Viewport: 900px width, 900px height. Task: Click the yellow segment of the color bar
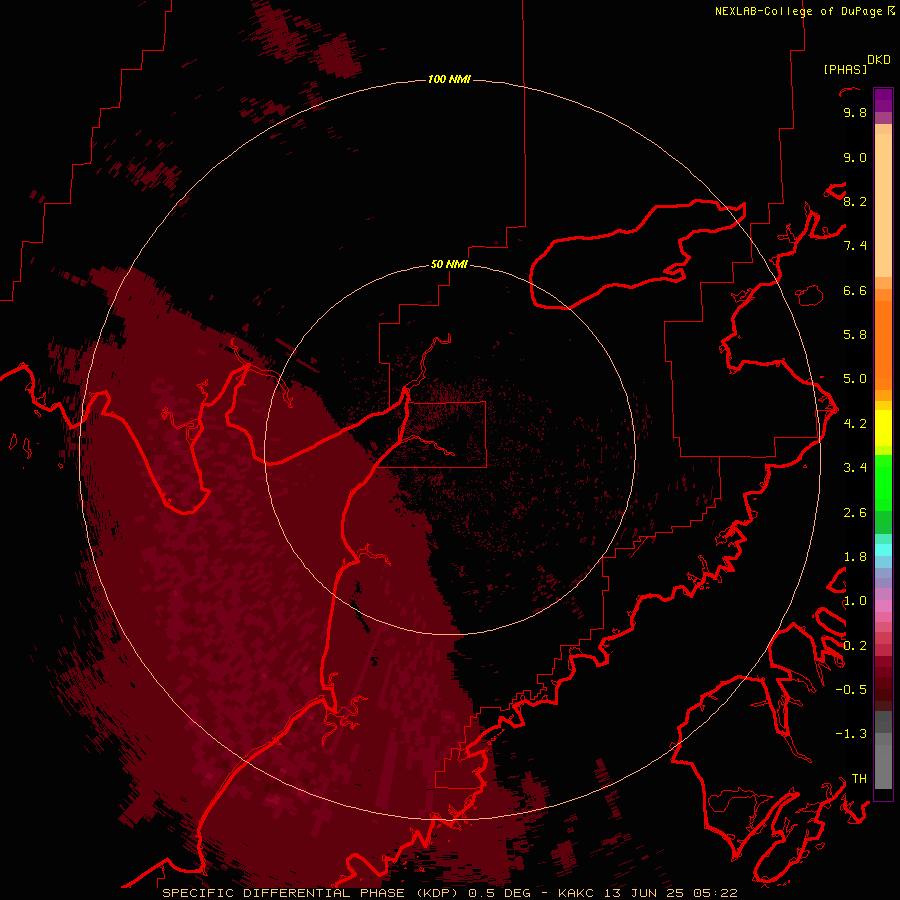(883, 428)
